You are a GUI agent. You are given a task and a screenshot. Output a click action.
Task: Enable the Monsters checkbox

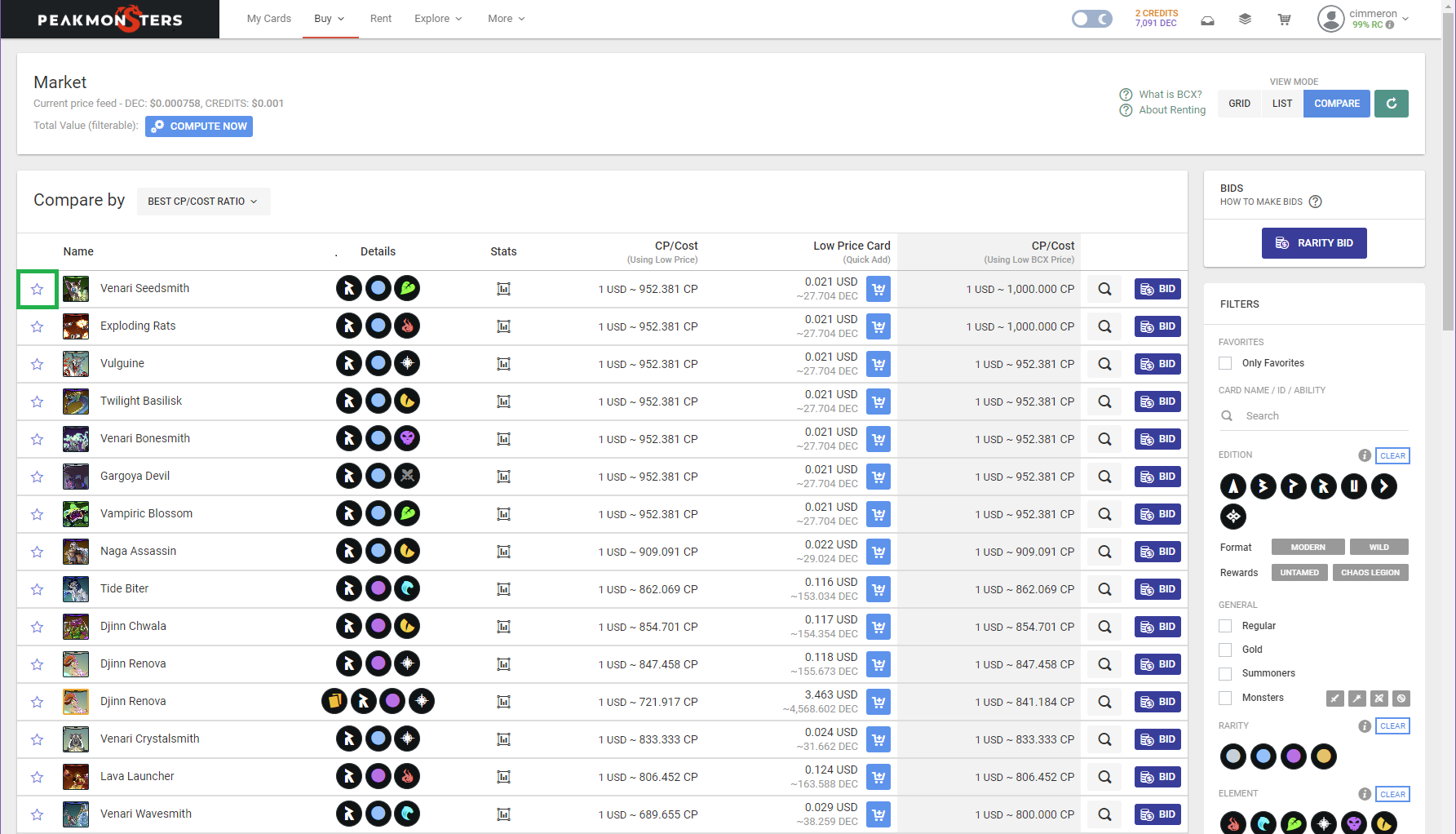click(1225, 698)
